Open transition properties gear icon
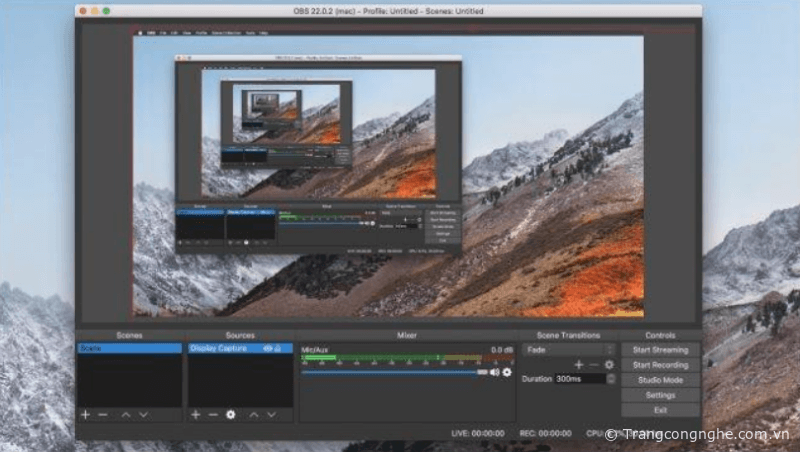This screenshot has width=800, height=452. point(609,365)
